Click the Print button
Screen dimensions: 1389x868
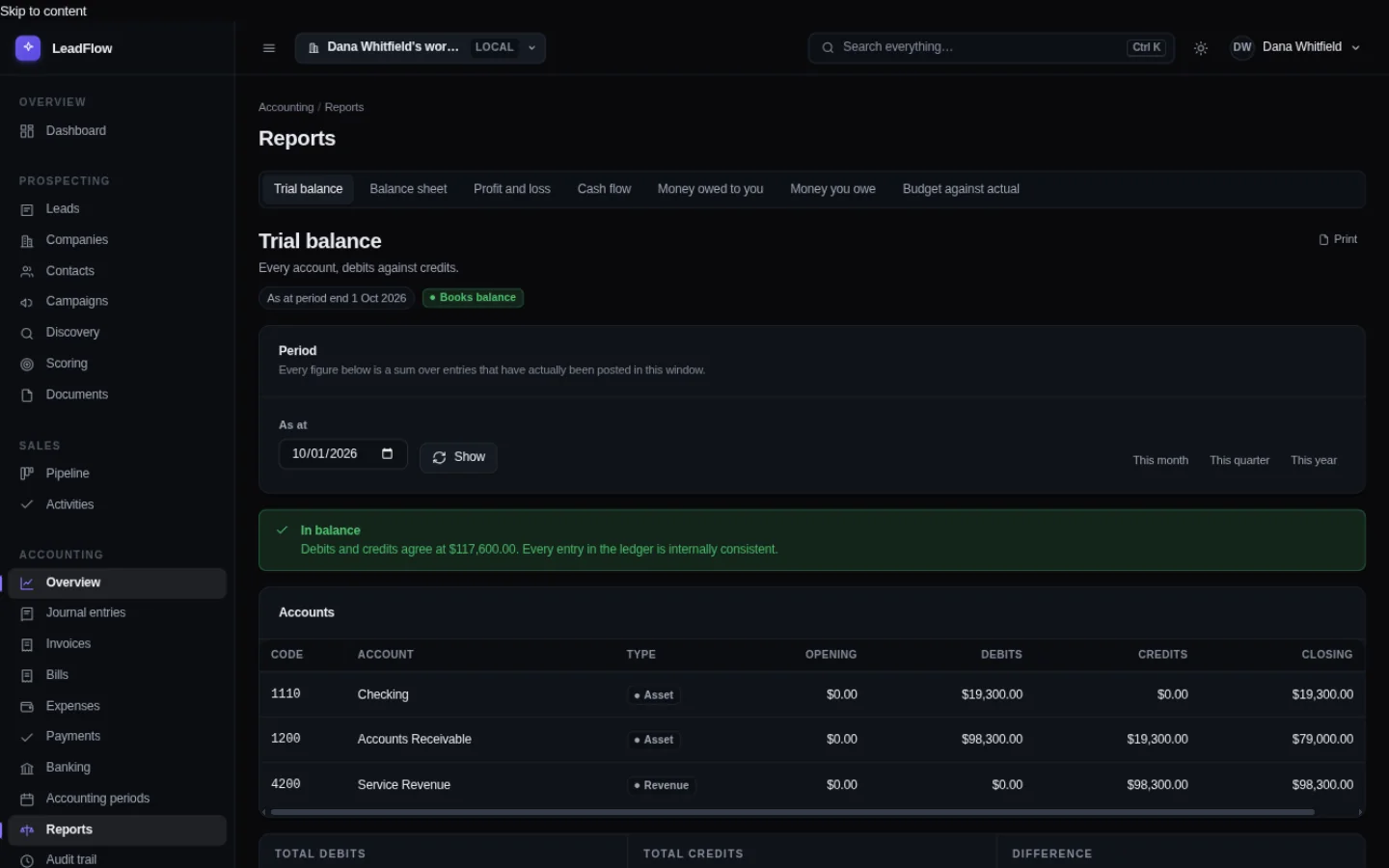(1338, 239)
